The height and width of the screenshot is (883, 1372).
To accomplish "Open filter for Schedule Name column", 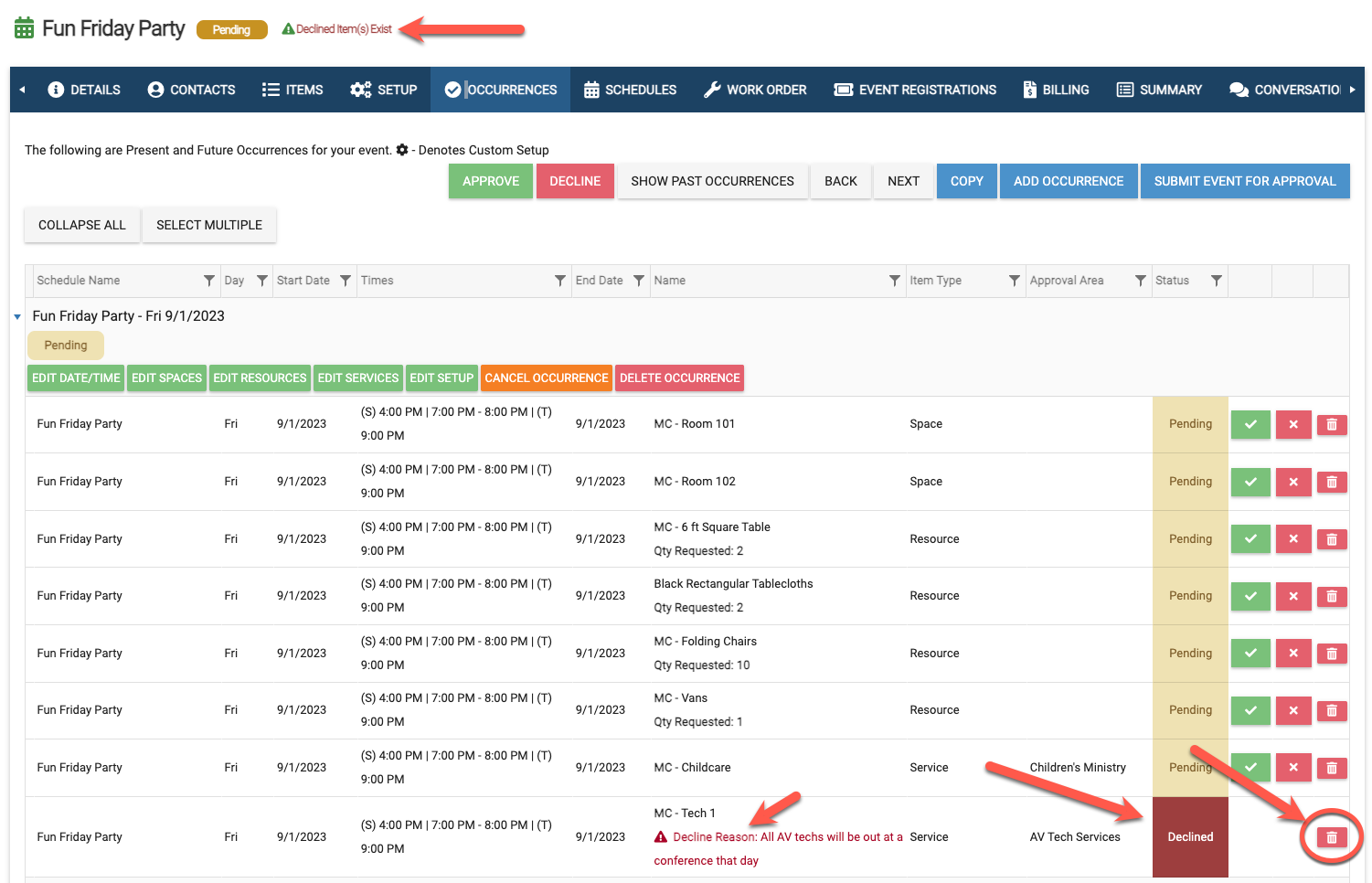I will pyautogui.click(x=209, y=281).
